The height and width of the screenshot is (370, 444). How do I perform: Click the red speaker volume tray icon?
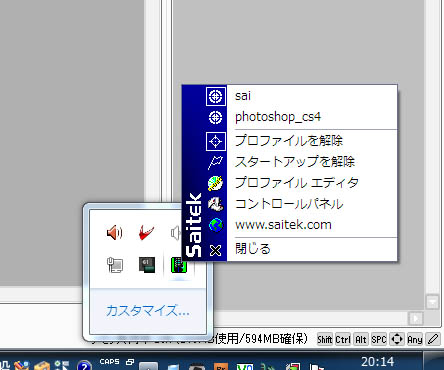click(114, 233)
